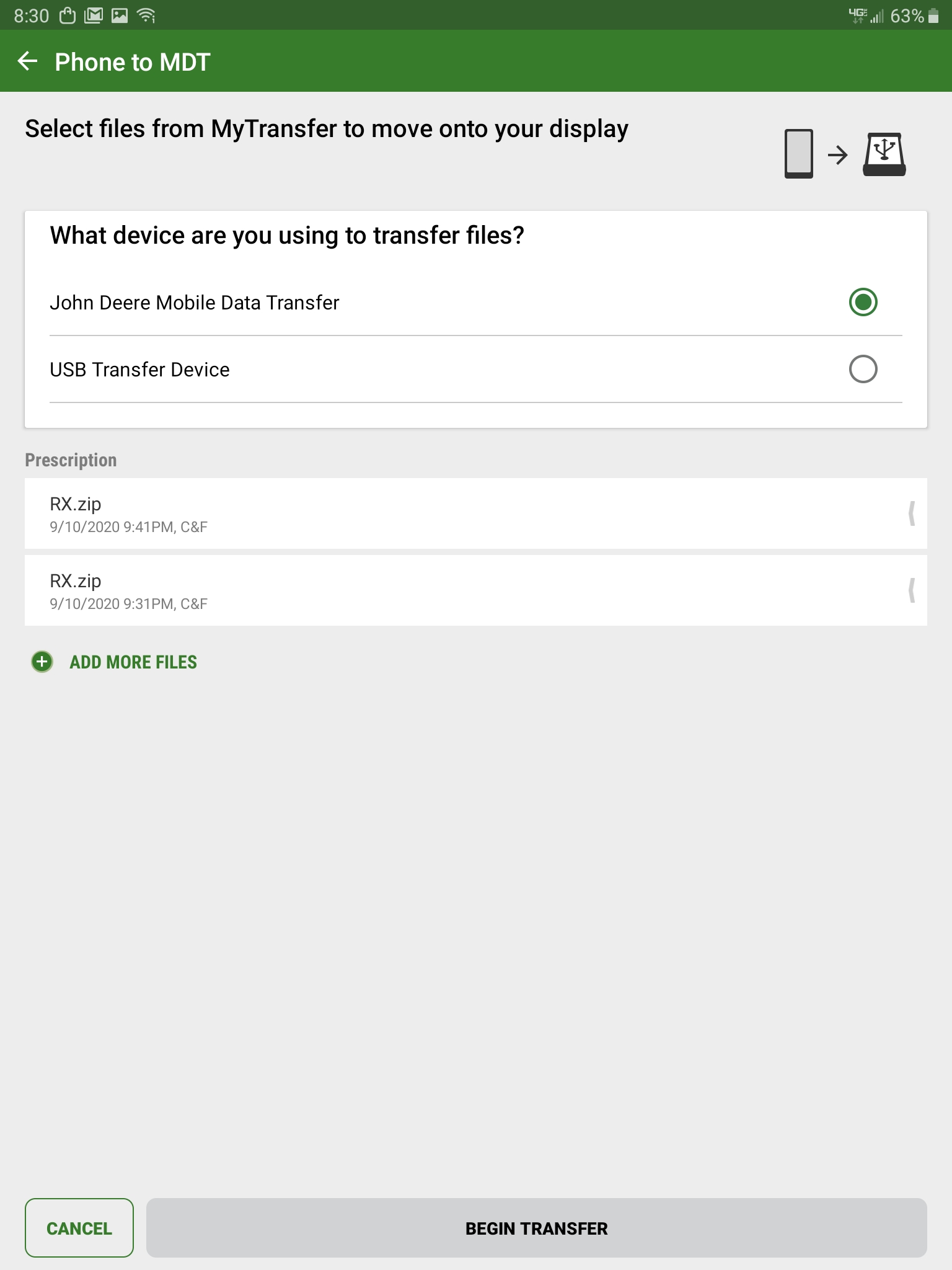Select John Deere Mobile Data Transfer radio button
This screenshot has height=1270, width=952.
click(x=863, y=302)
